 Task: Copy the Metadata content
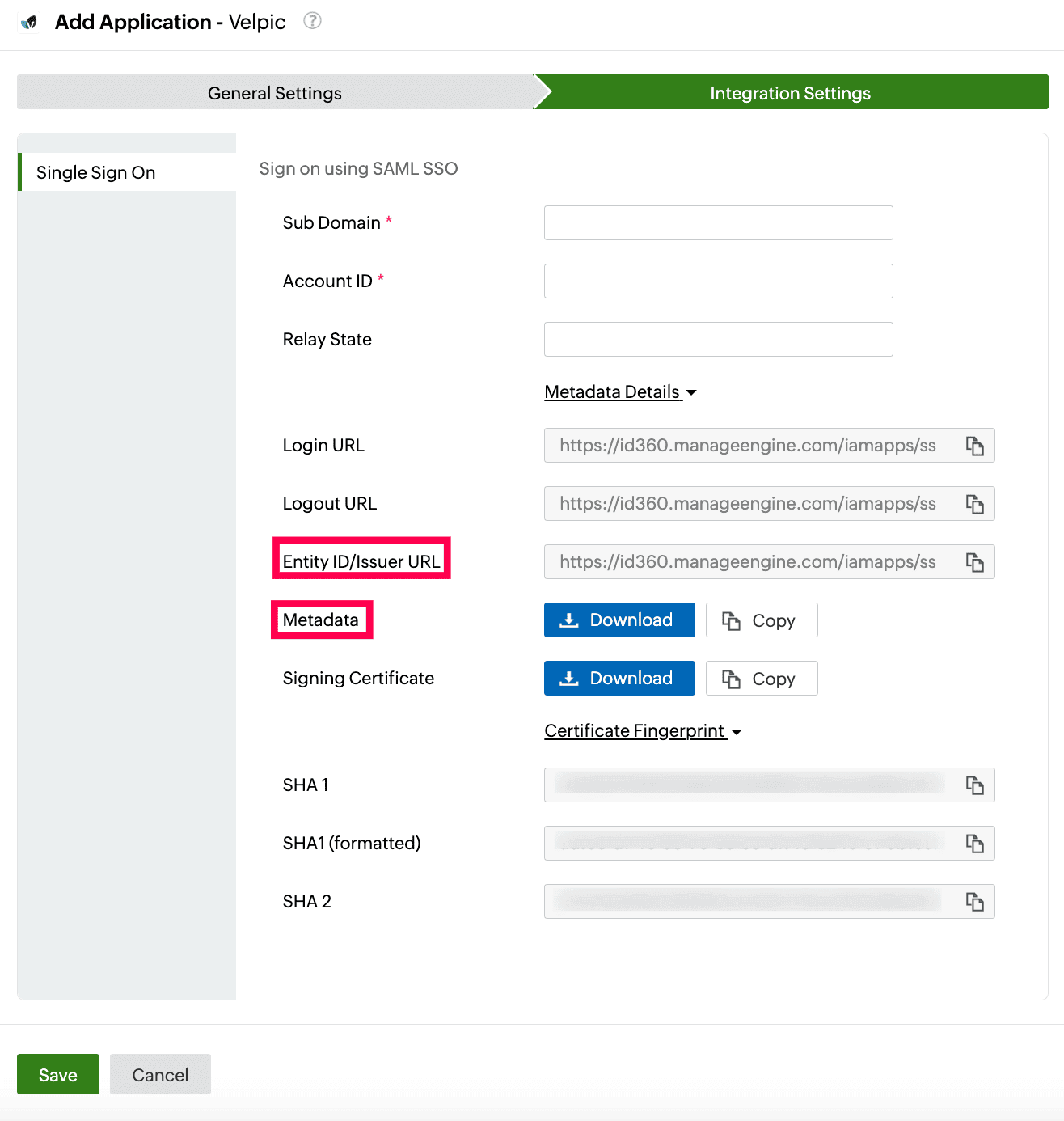(761, 620)
